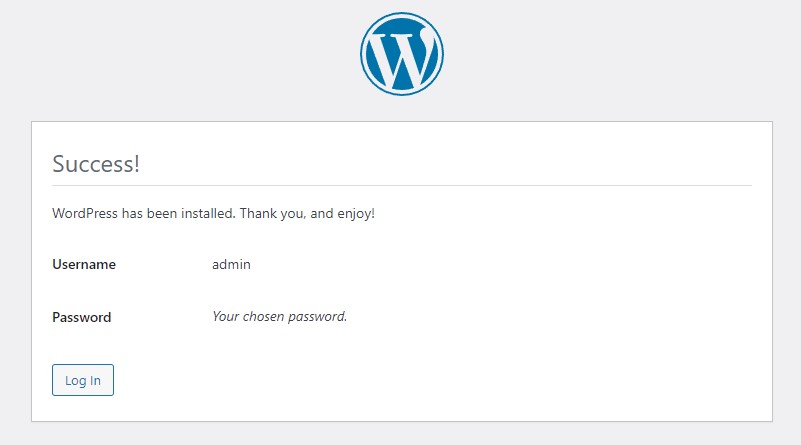801x445 pixels.
Task: Click the Log In button
Action: point(83,380)
